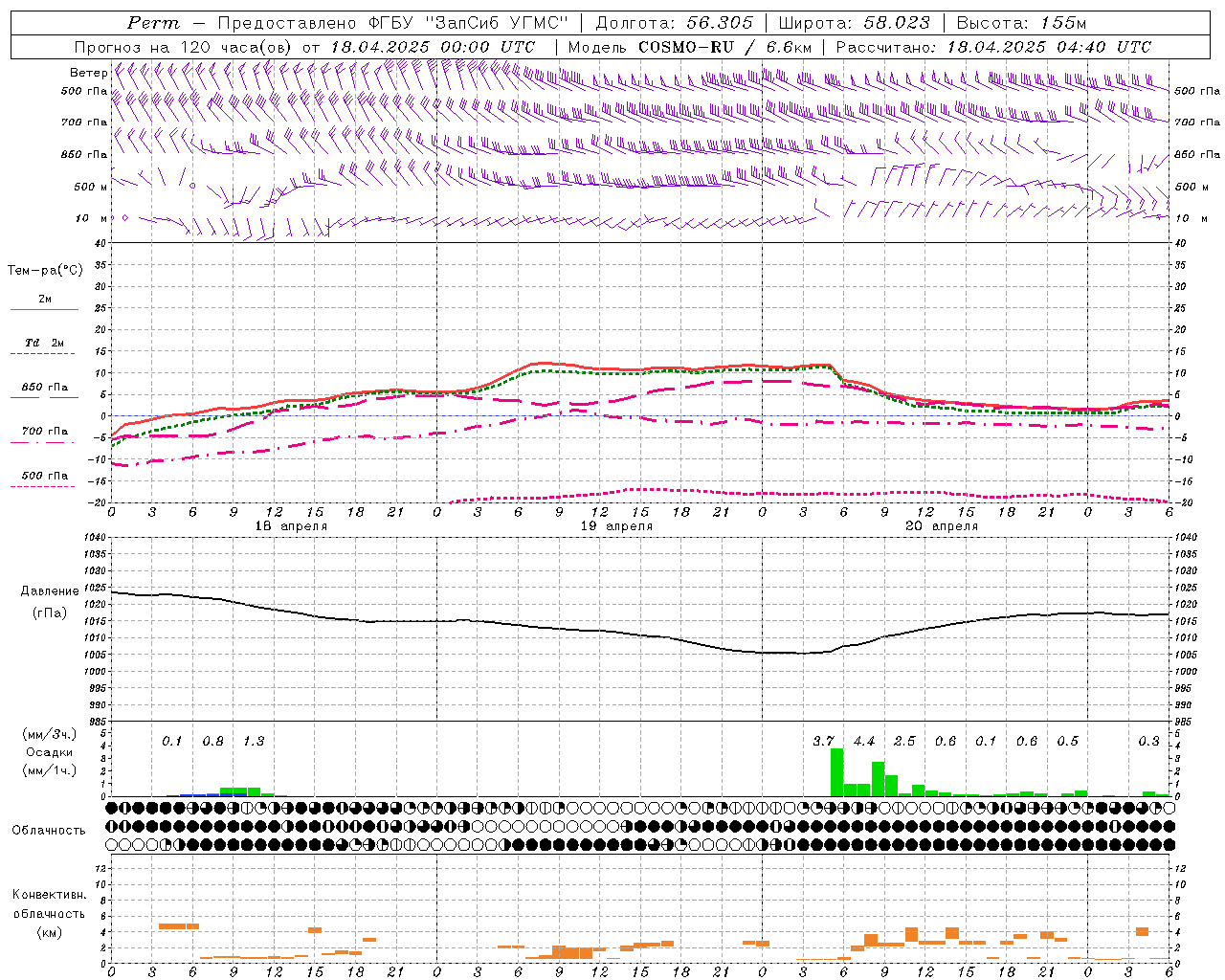Click the tallest green precipitation bar
The image size is (1225, 980).
(x=836, y=772)
